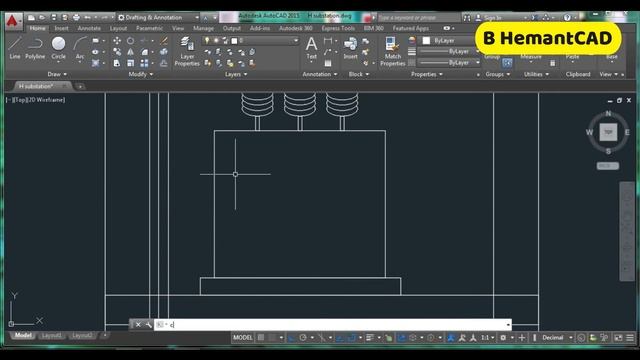Viewport: 640px width, 360px height.
Task: Expand the Utilities panel
Action: (536, 74)
